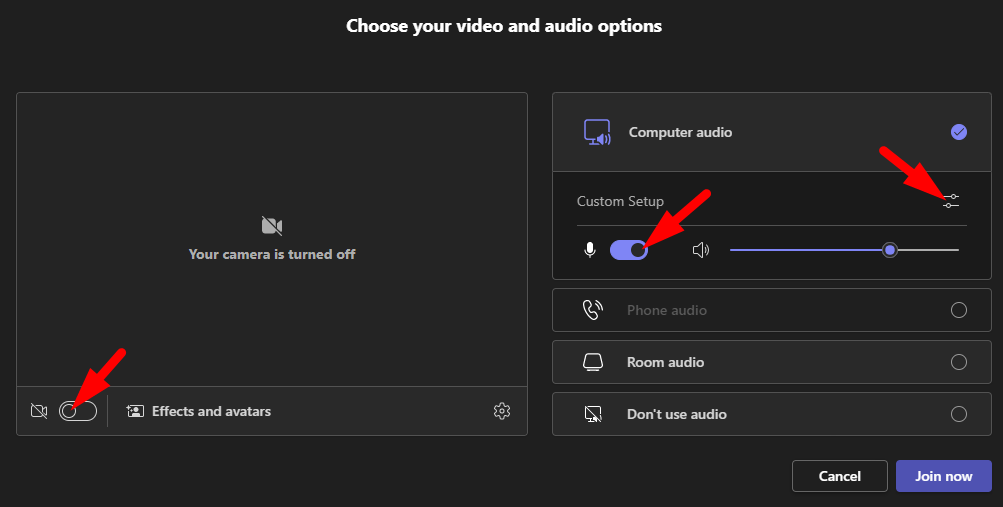Open Effects and avatars label
The image size is (1003, 507).
(211, 411)
